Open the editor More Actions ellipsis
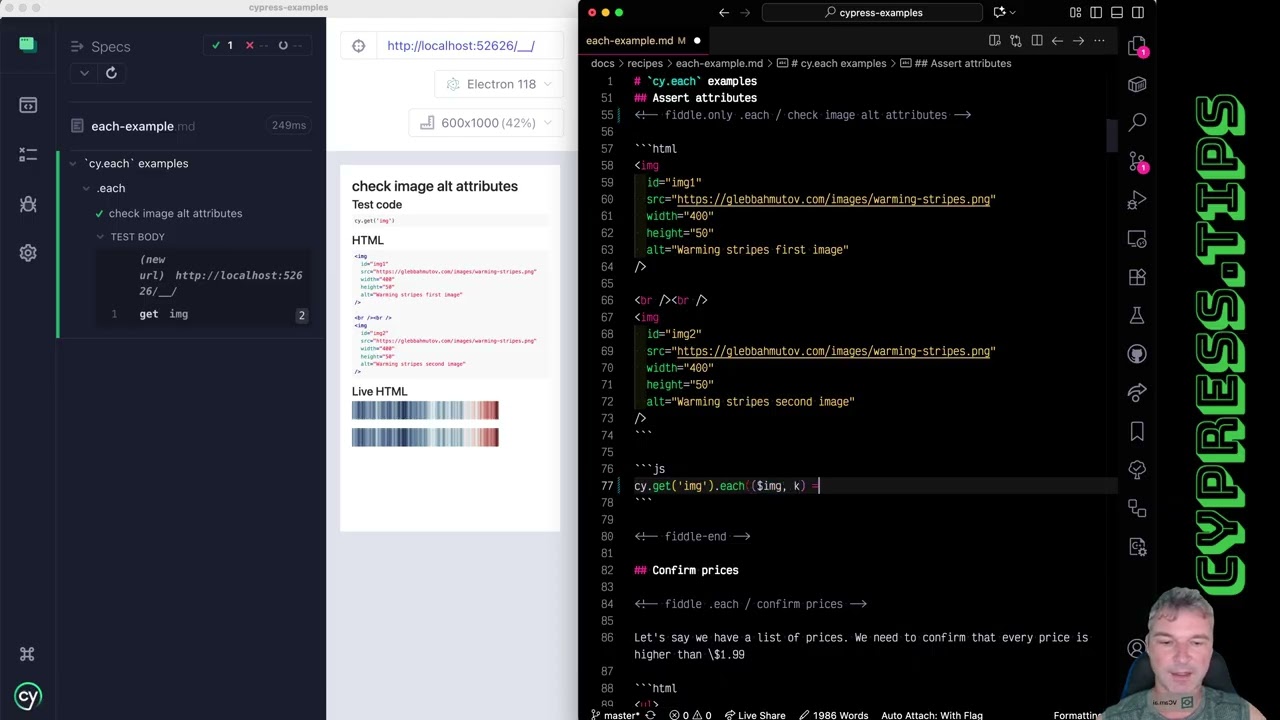Viewport: 1280px width, 720px height. click(x=1100, y=41)
